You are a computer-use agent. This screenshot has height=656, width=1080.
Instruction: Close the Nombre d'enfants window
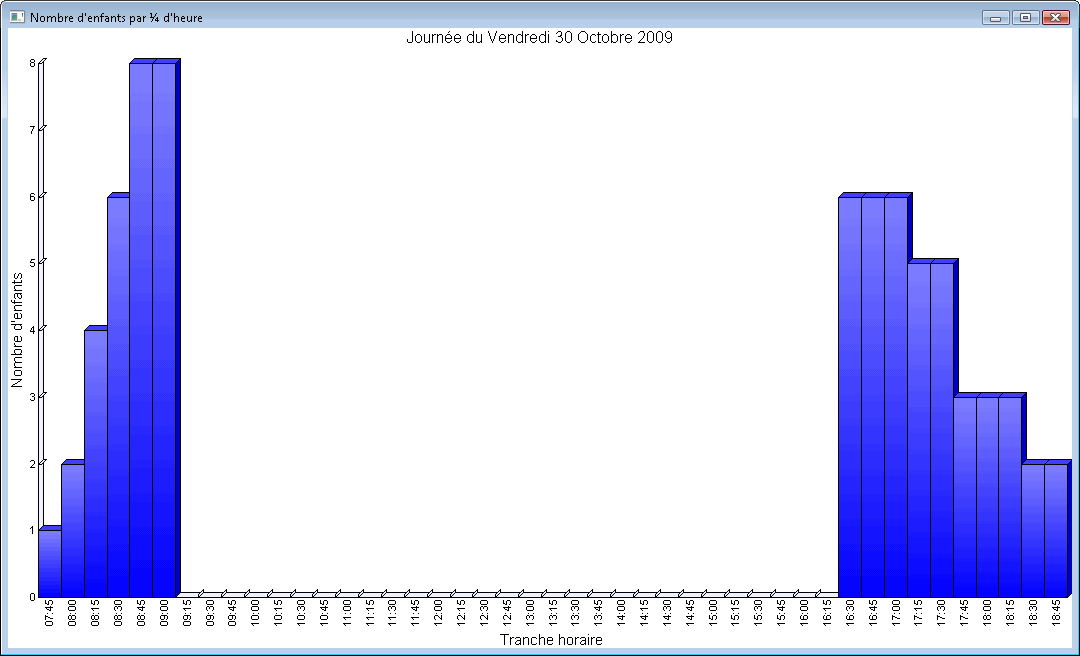[x=1055, y=17]
